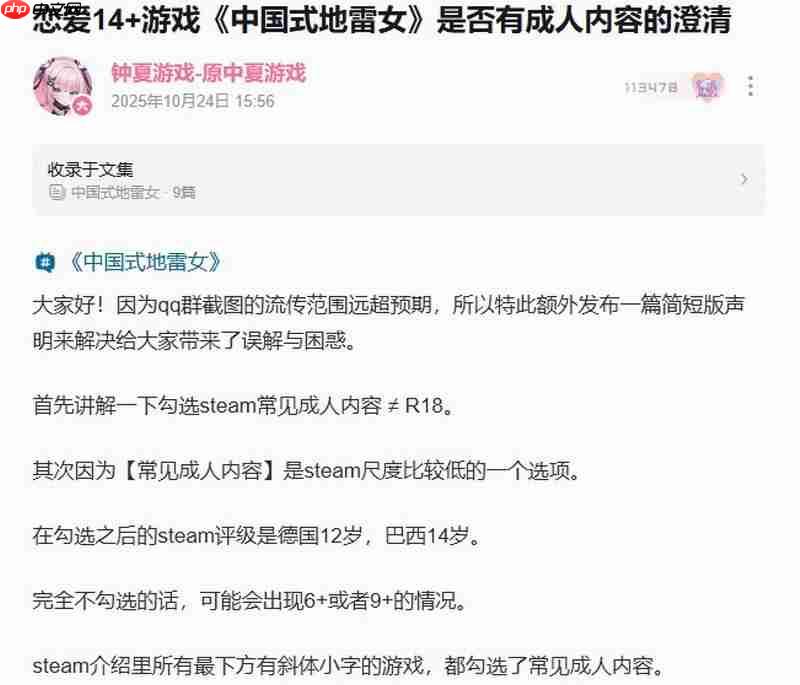Click the post timestamp 2025年10月24日 15:56
800x685 pixels.
[193, 101]
